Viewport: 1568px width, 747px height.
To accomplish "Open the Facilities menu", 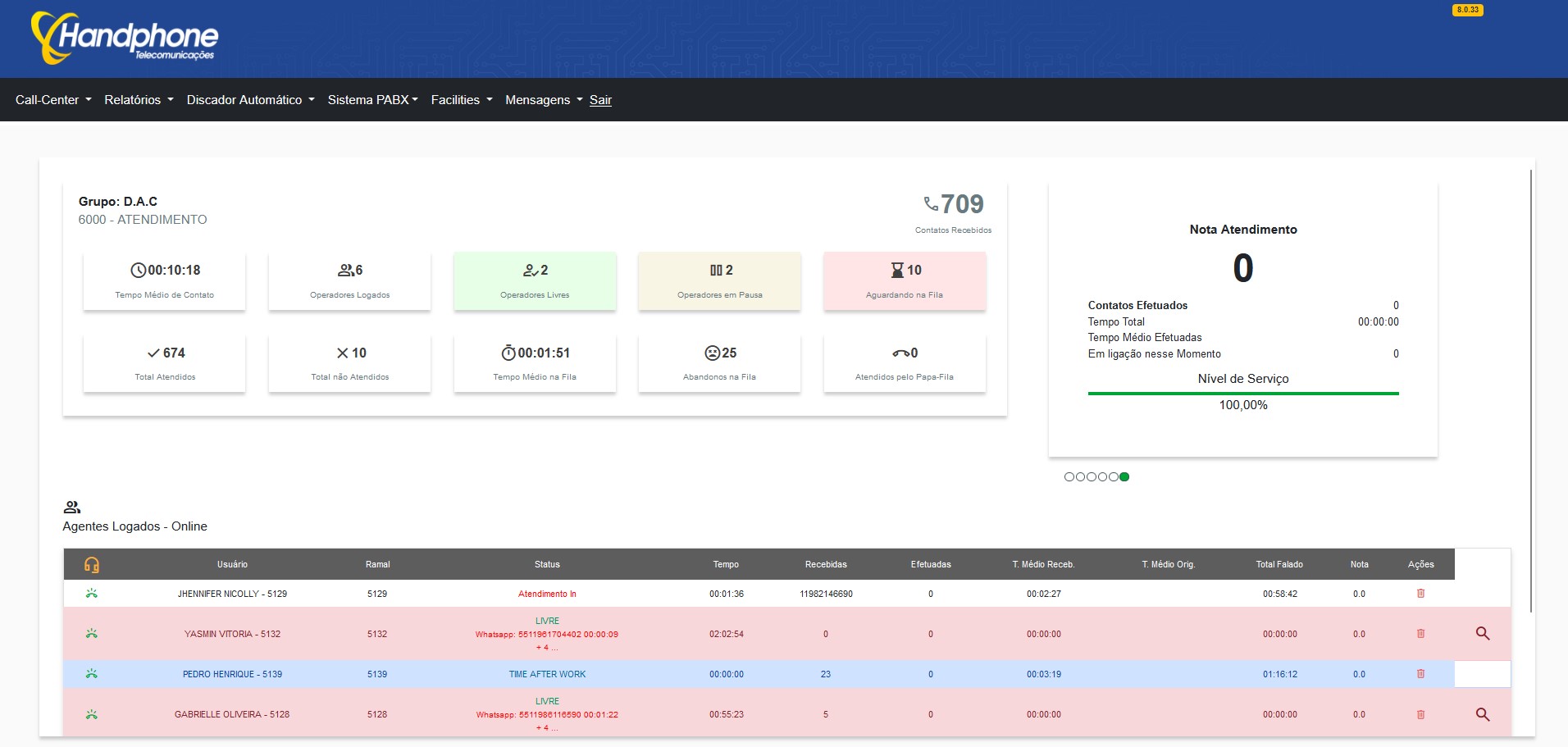I will (461, 100).
